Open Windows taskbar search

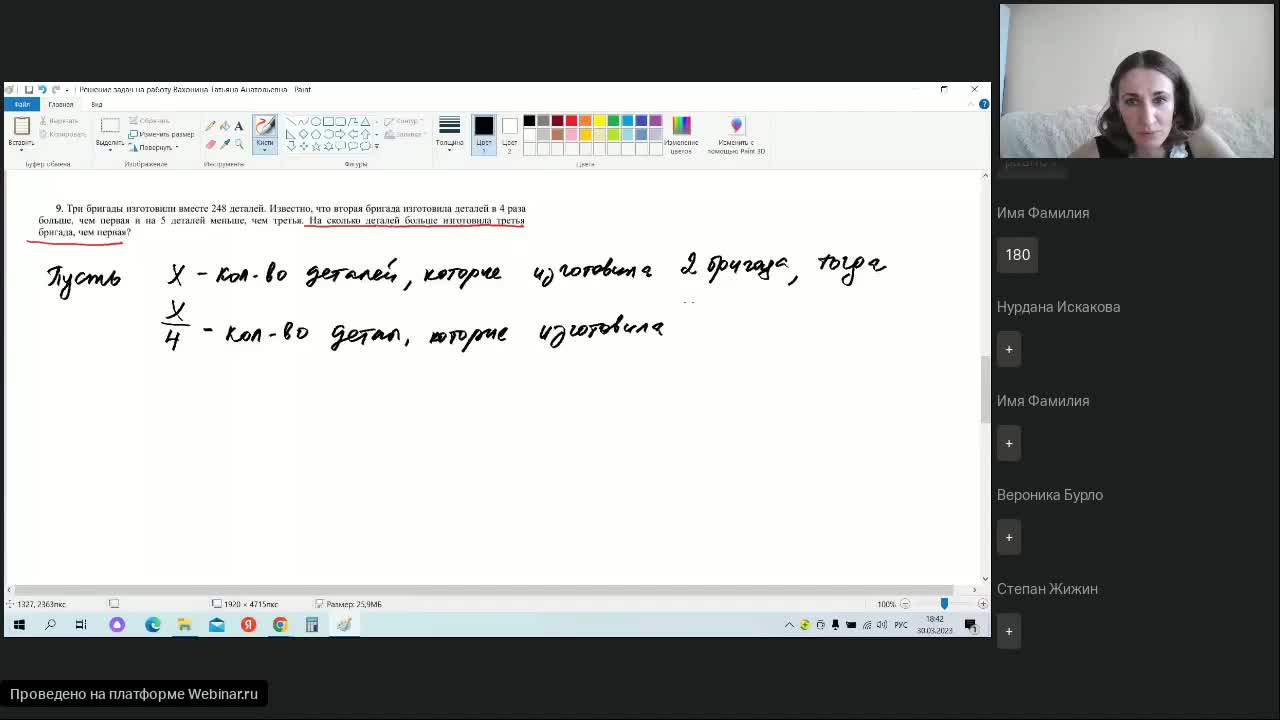(50, 625)
